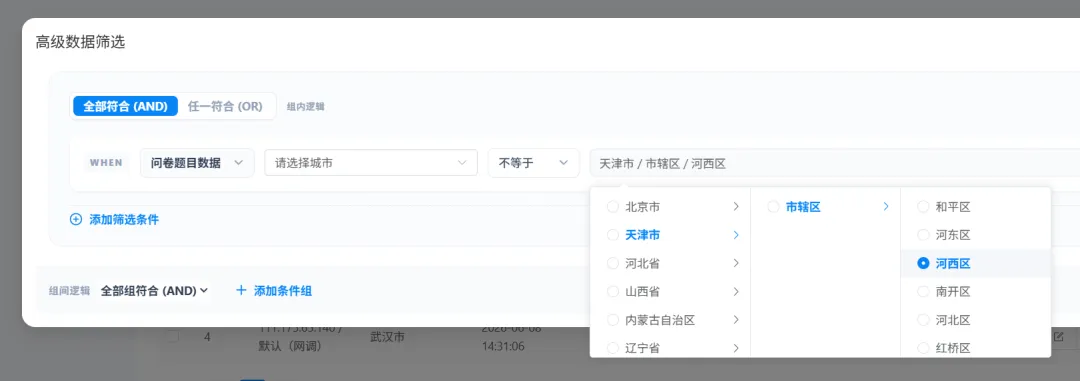1080x381 pixels.
Task: Open the 问卷题目数据 source dropdown
Action: pyautogui.click(x=197, y=163)
